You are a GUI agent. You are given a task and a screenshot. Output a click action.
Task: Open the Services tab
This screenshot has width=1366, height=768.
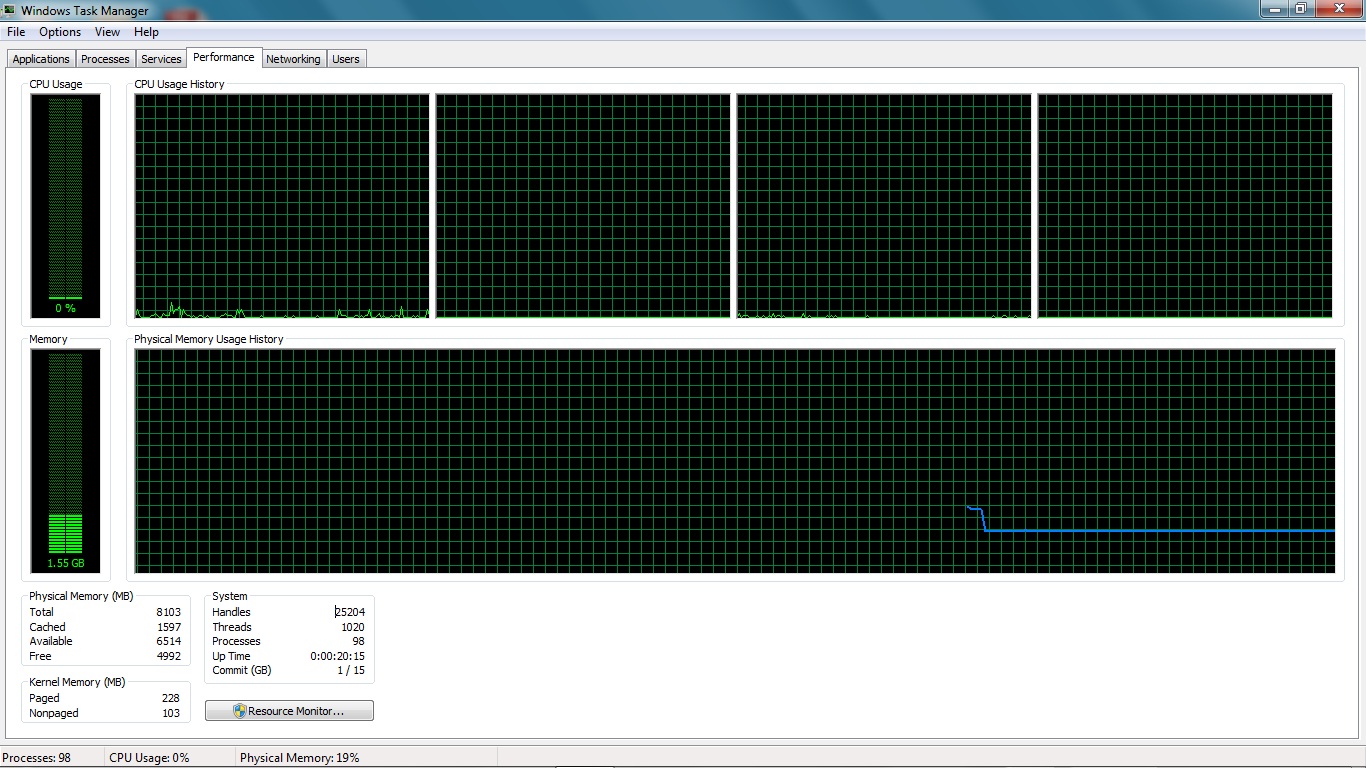[161, 59]
